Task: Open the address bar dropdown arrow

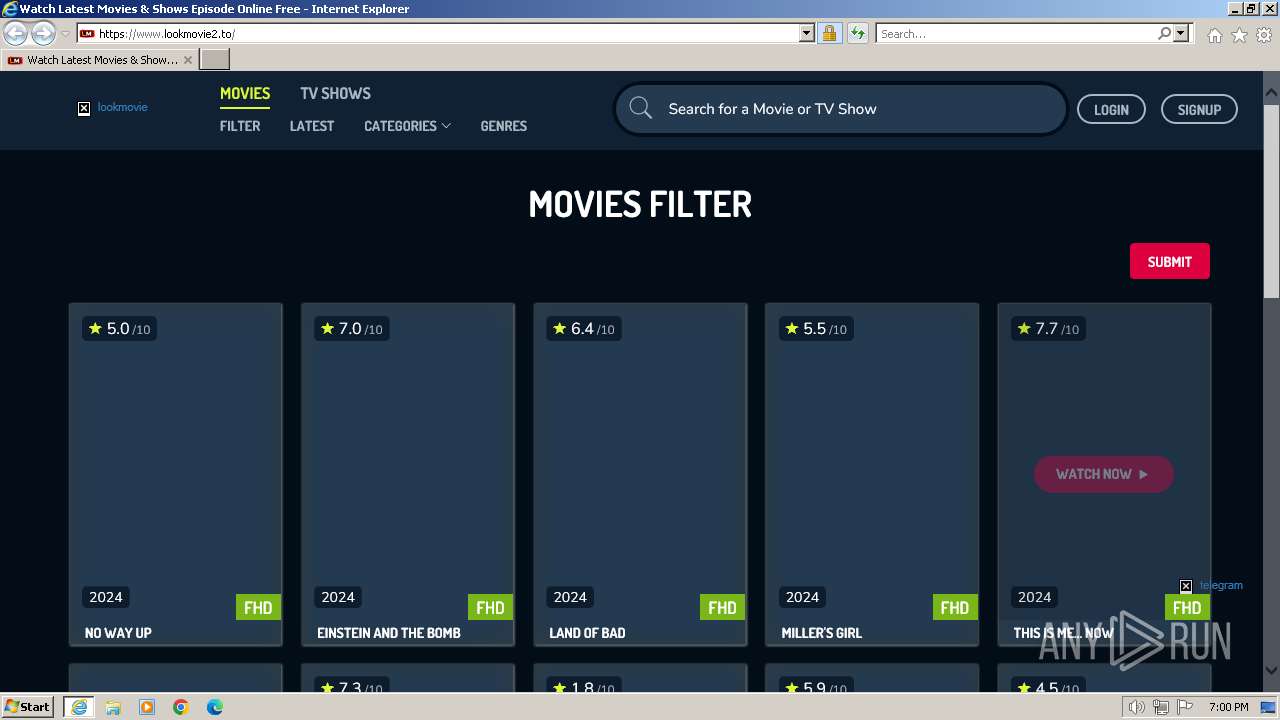Action: click(x=807, y=33)
